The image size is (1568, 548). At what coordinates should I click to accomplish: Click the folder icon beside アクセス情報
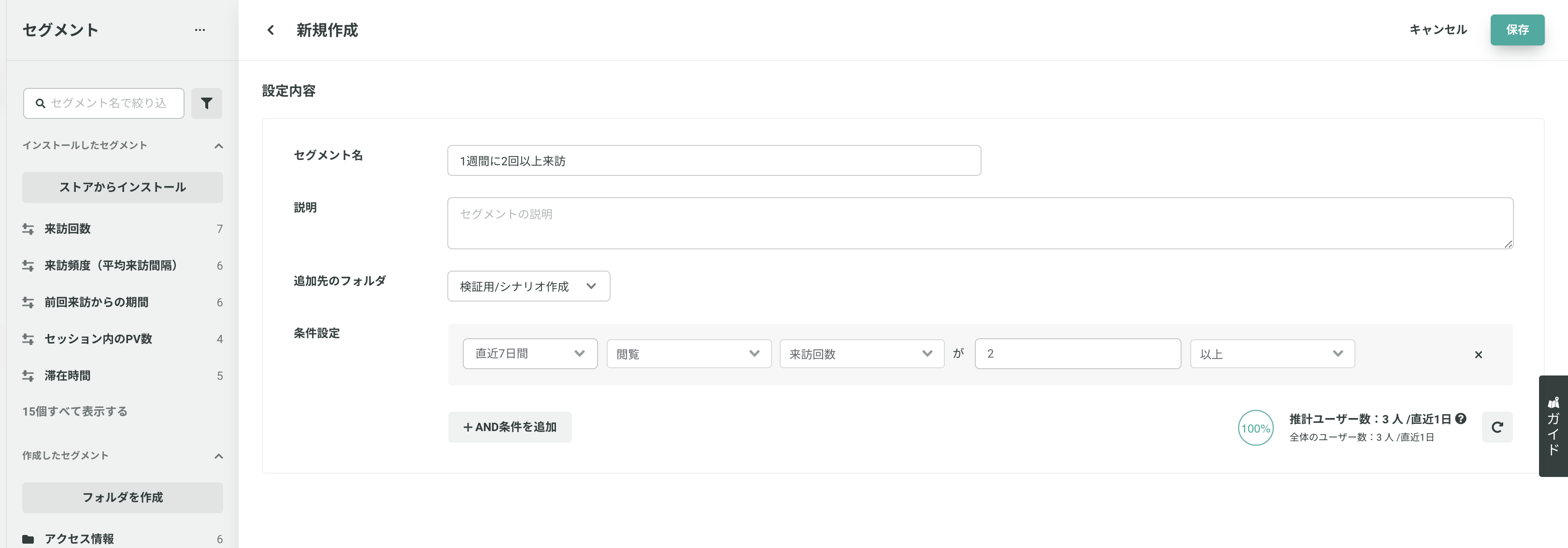(x=28, y=539)
